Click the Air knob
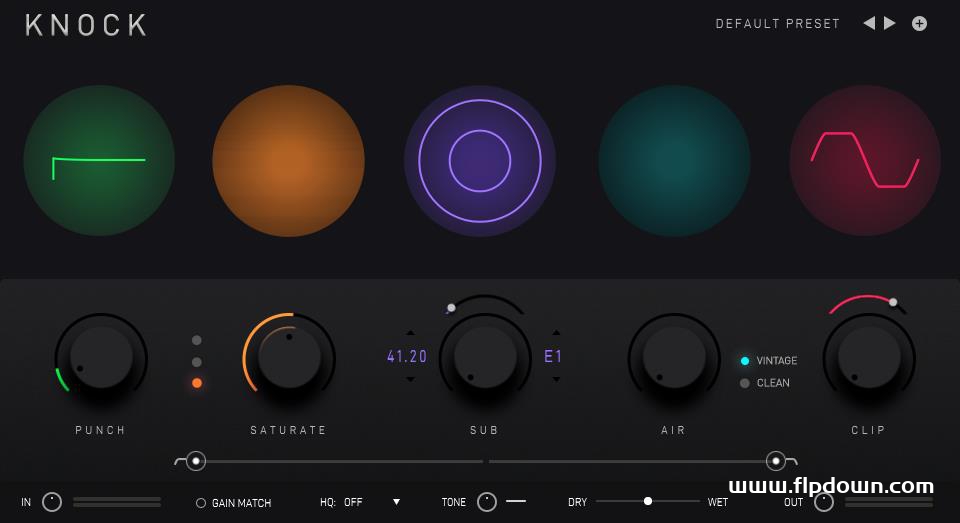Image resolution: width=960 pixels, height=523 pixels. coord(674,358)
